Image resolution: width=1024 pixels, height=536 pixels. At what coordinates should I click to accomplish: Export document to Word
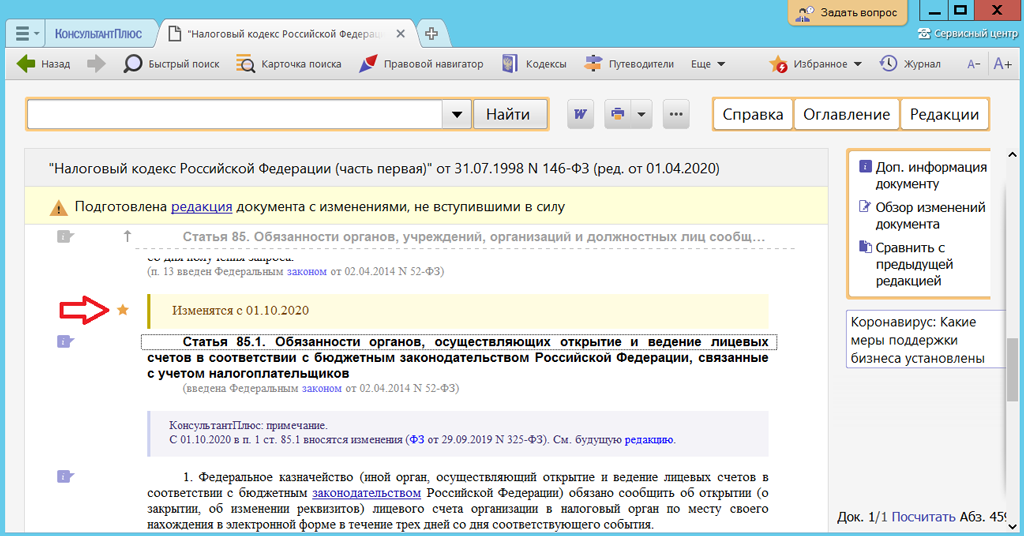(581, 114)
